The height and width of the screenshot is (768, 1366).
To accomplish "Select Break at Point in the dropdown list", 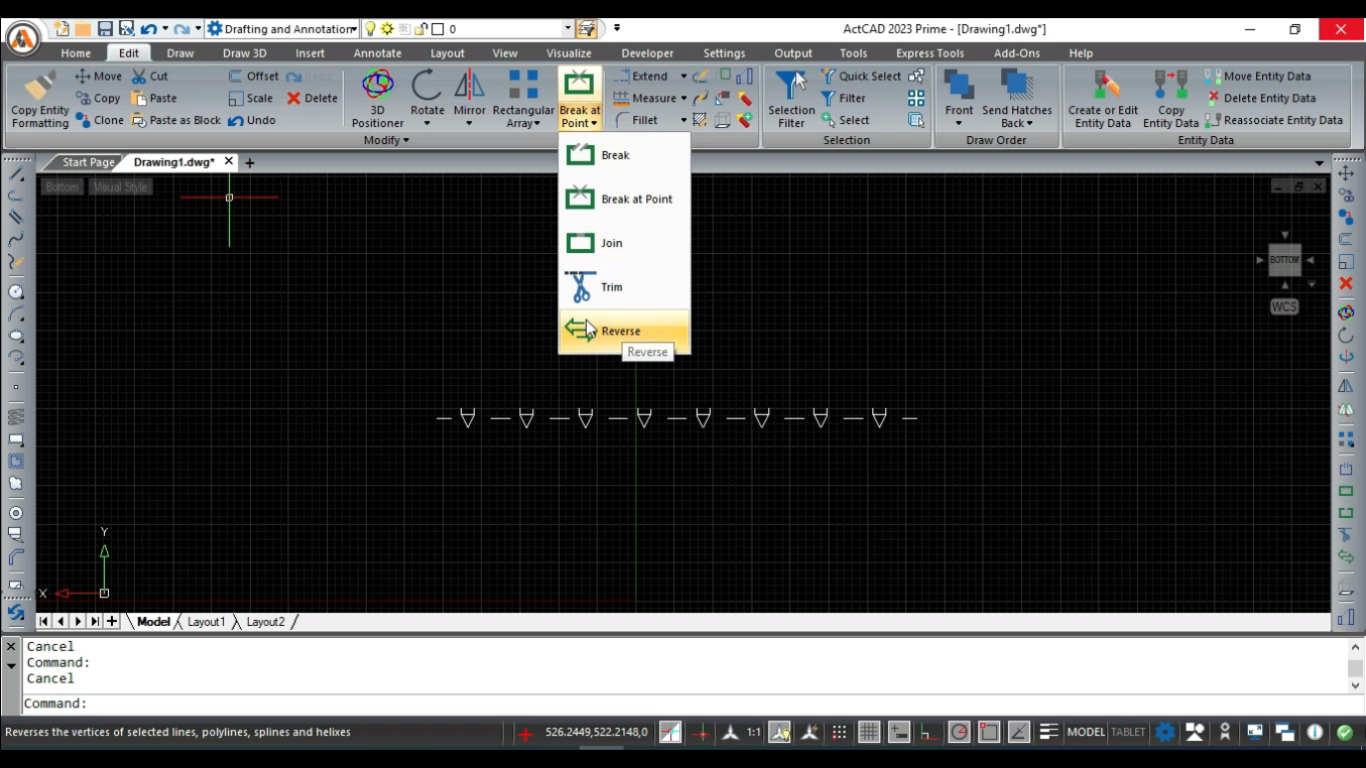I will [624, 199].
